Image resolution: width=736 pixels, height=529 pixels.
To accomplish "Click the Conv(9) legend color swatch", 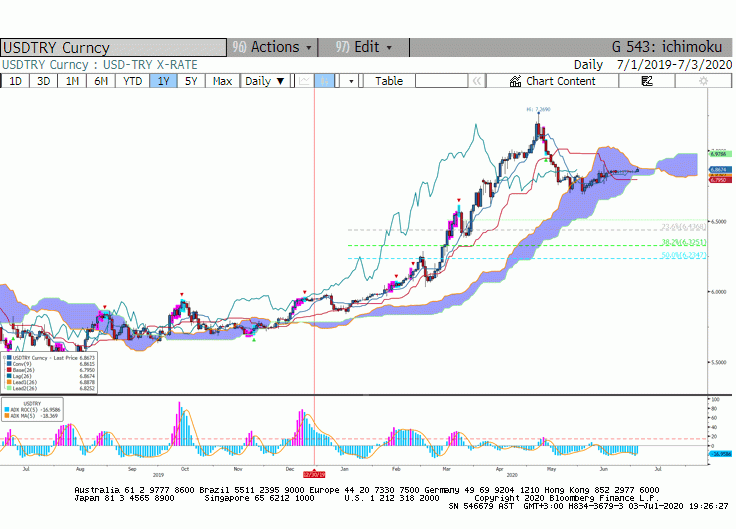I will 9,364.
